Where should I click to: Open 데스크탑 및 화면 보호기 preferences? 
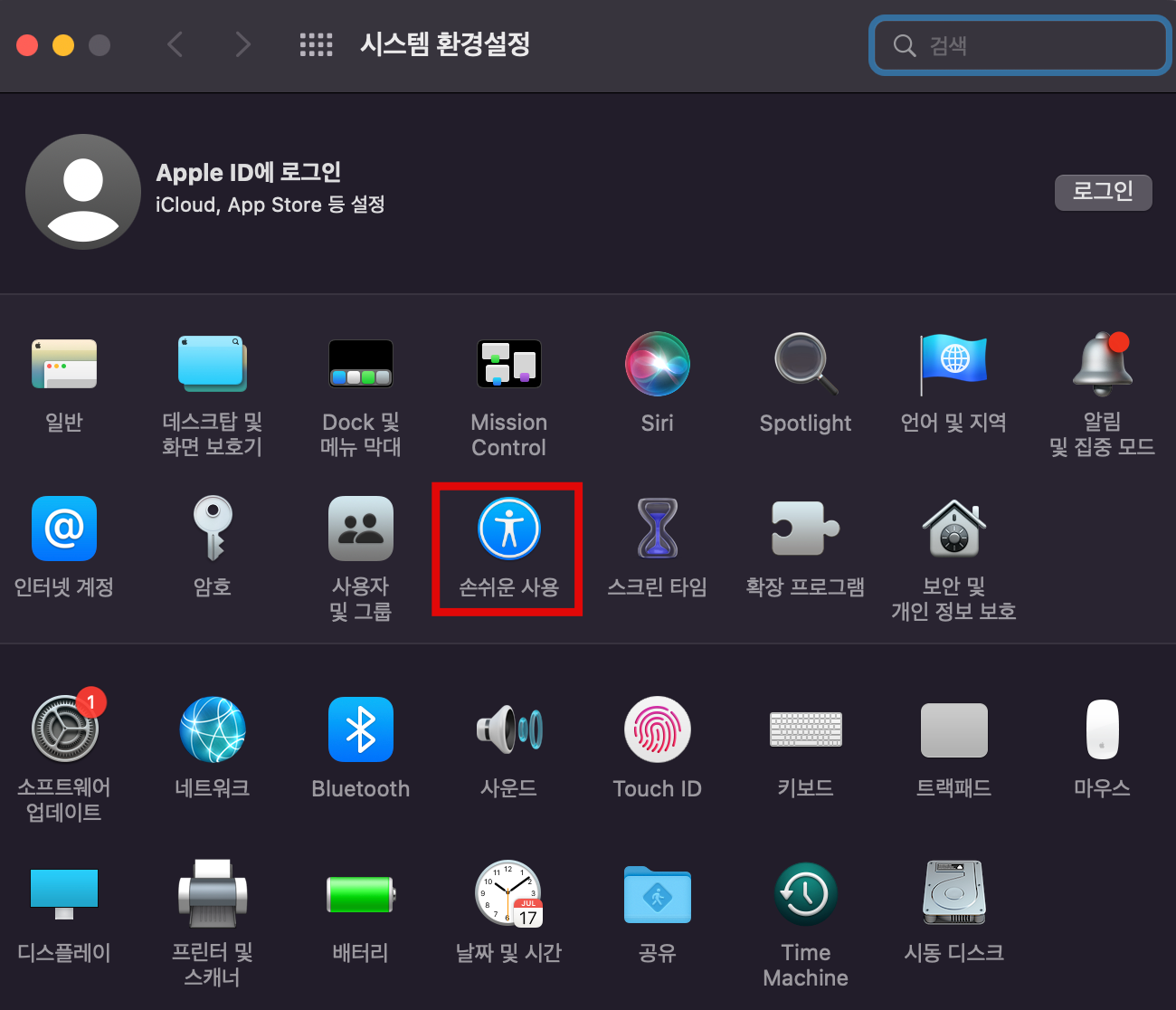point(212,365)
